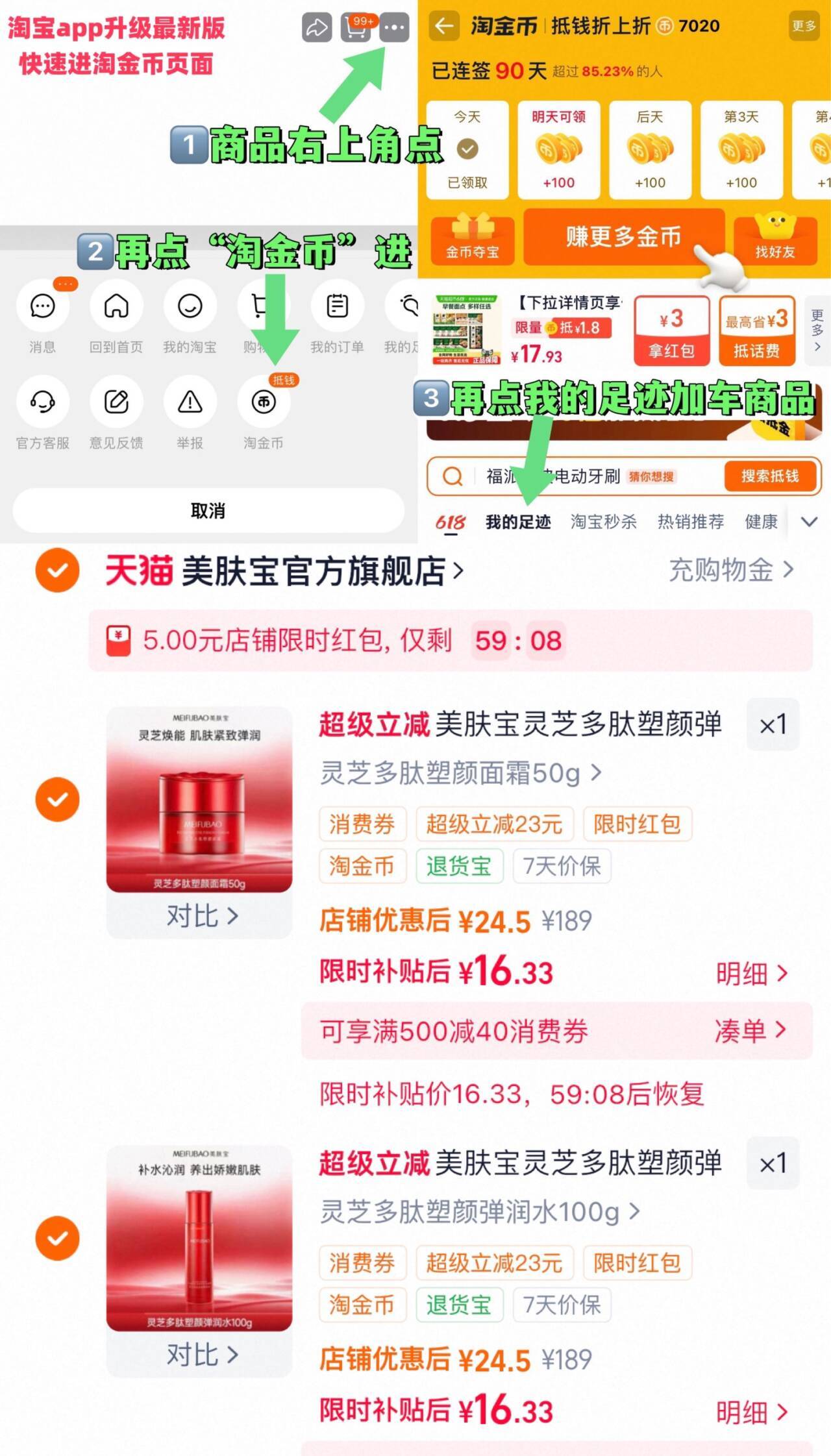Expand the category tabs chevron beside 健康
The width and height of the screenshot is (831, 1456).
coord(809,522)
